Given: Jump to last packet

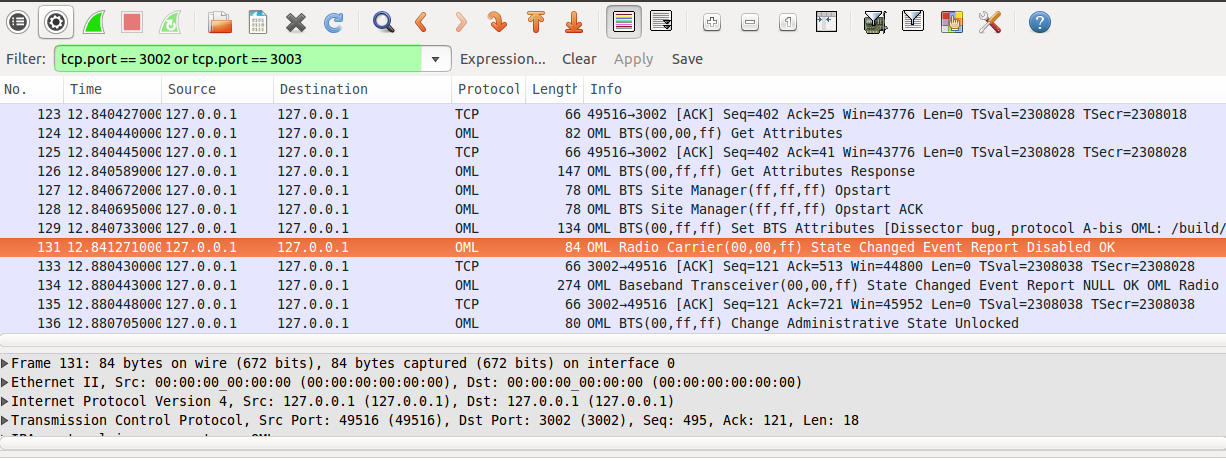Looking at the screenshot, I should click(573, 21).
